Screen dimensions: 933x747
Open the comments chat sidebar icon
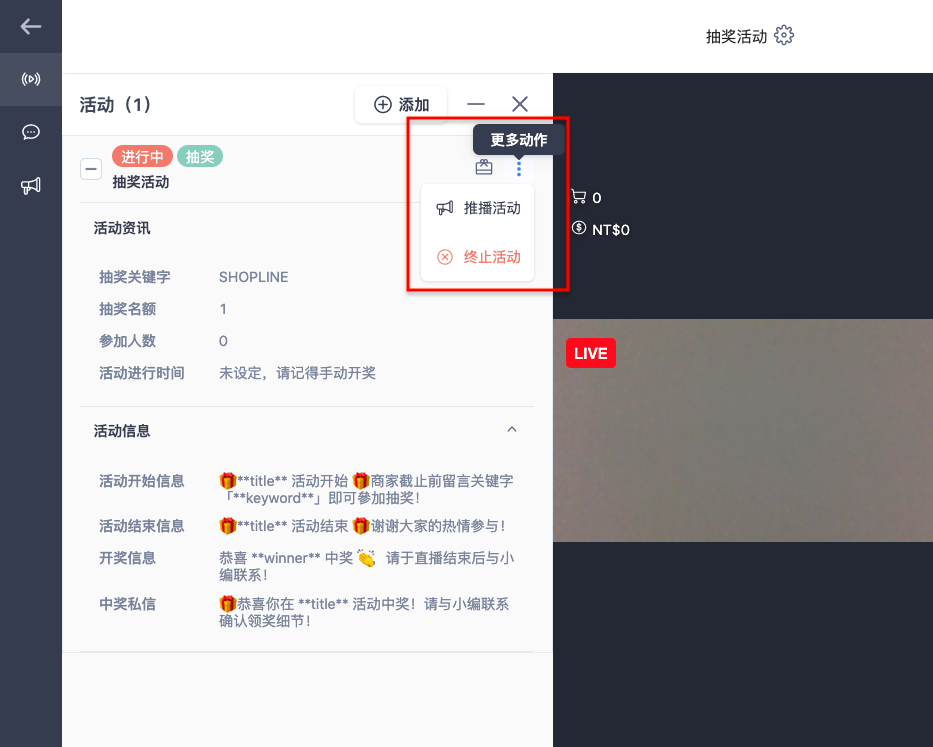[30, 132]
